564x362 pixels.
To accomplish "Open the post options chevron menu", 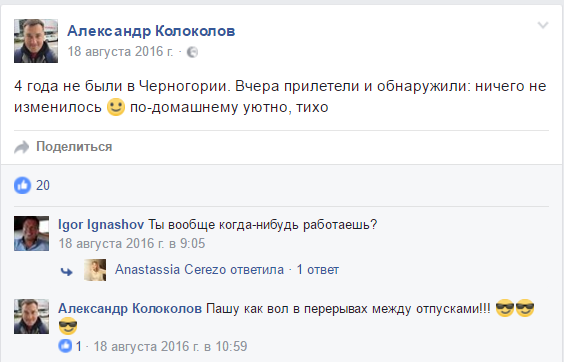I will pos(543,25).
